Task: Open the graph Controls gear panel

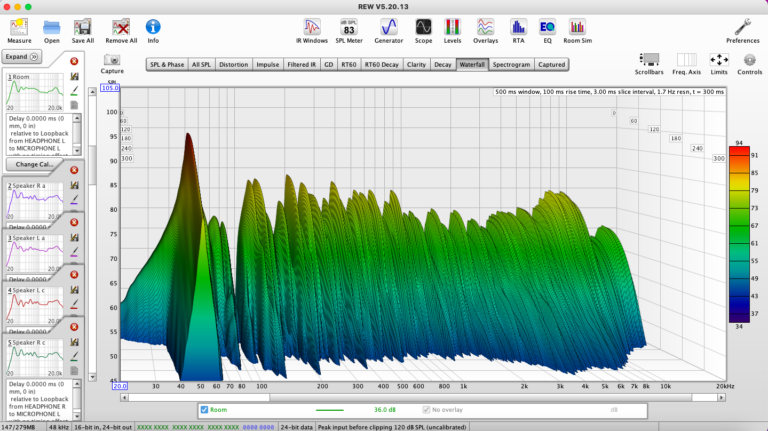Action: point(749,60)
